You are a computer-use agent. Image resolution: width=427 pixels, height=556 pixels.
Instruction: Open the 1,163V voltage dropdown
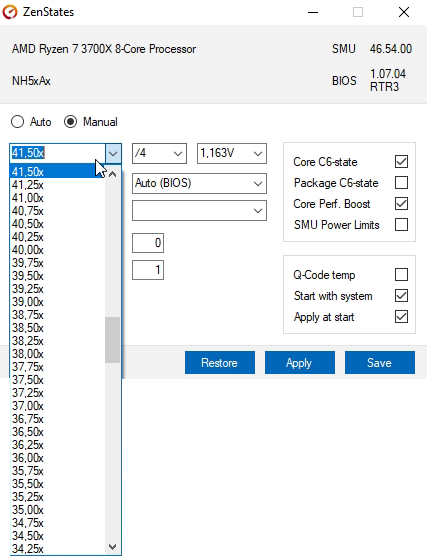[x=232, y=154]
